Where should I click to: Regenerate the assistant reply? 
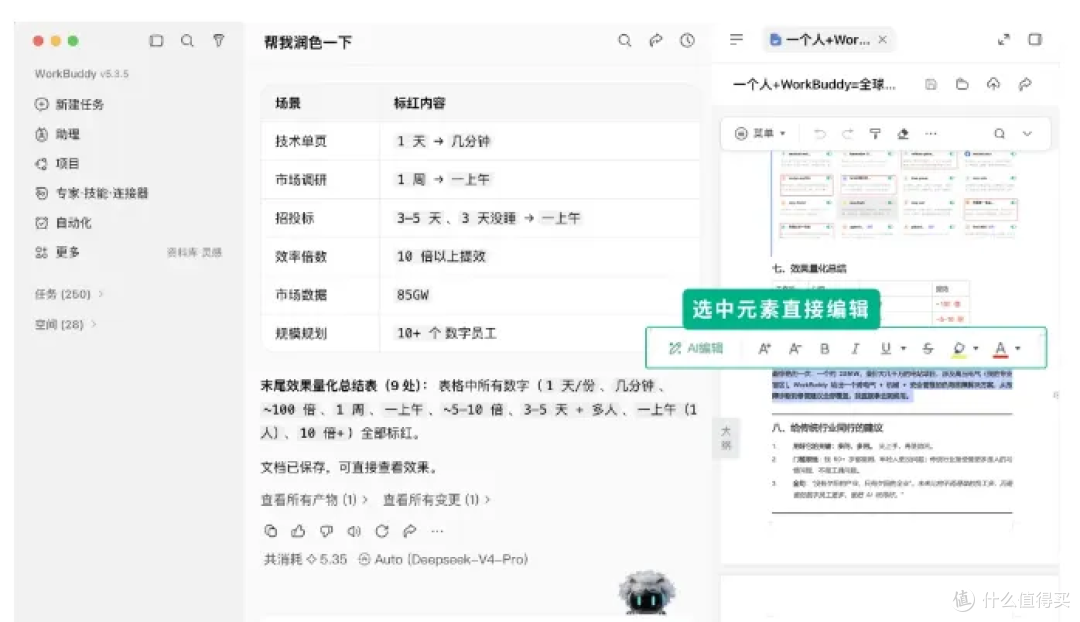point(382,531)
